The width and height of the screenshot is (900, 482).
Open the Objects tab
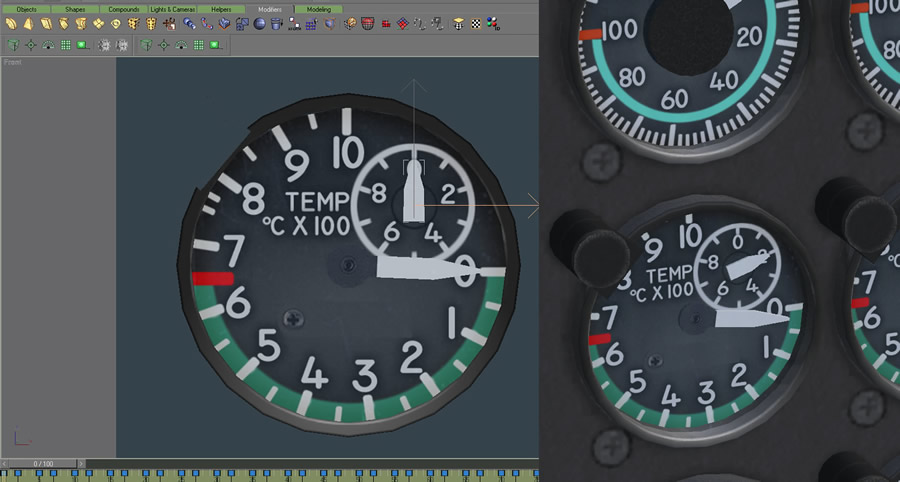[26, 9]
